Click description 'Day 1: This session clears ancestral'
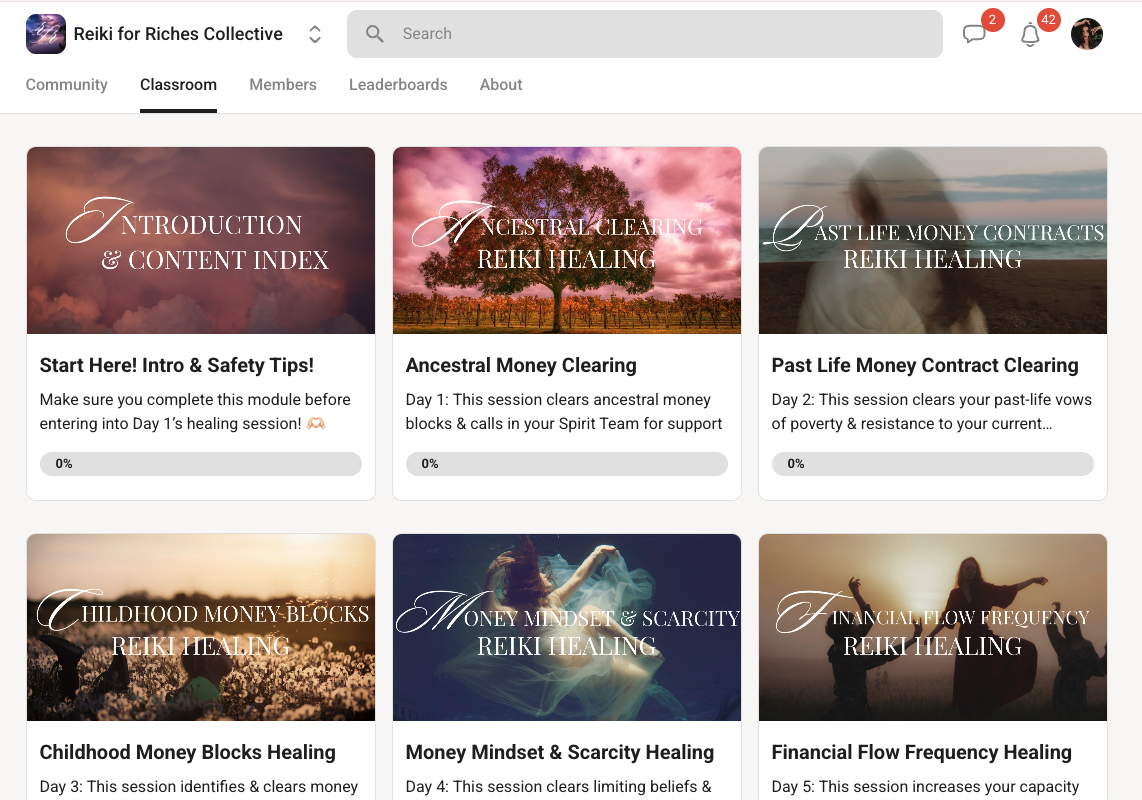This screenshot has width=1142, height=800. 564,412
